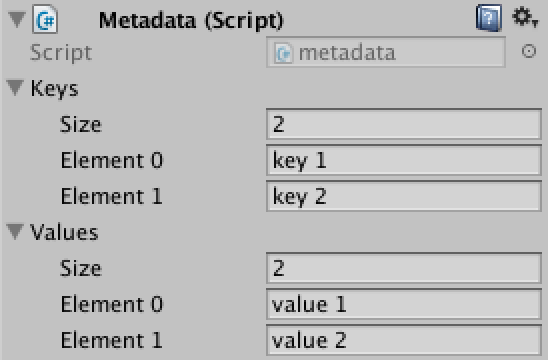This screenshot has height=360, width=548.
Task: Select the metadata script reference field
Action: pyautogui.click(x=386, y=52)
